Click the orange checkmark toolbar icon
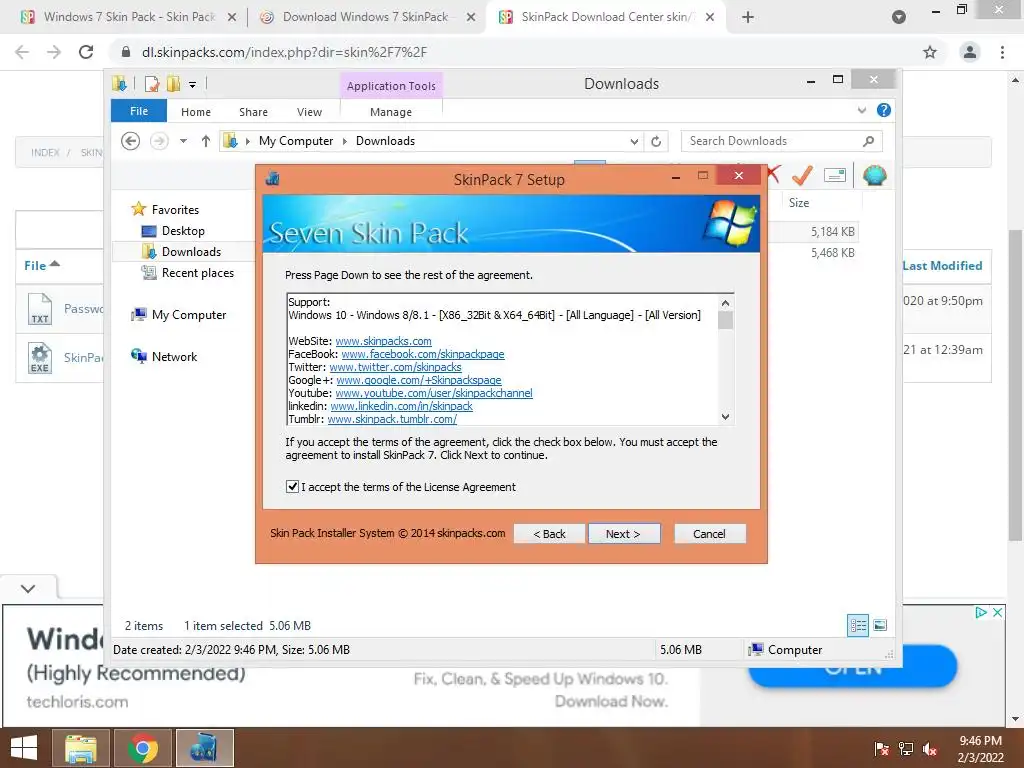 click(802, 175)
